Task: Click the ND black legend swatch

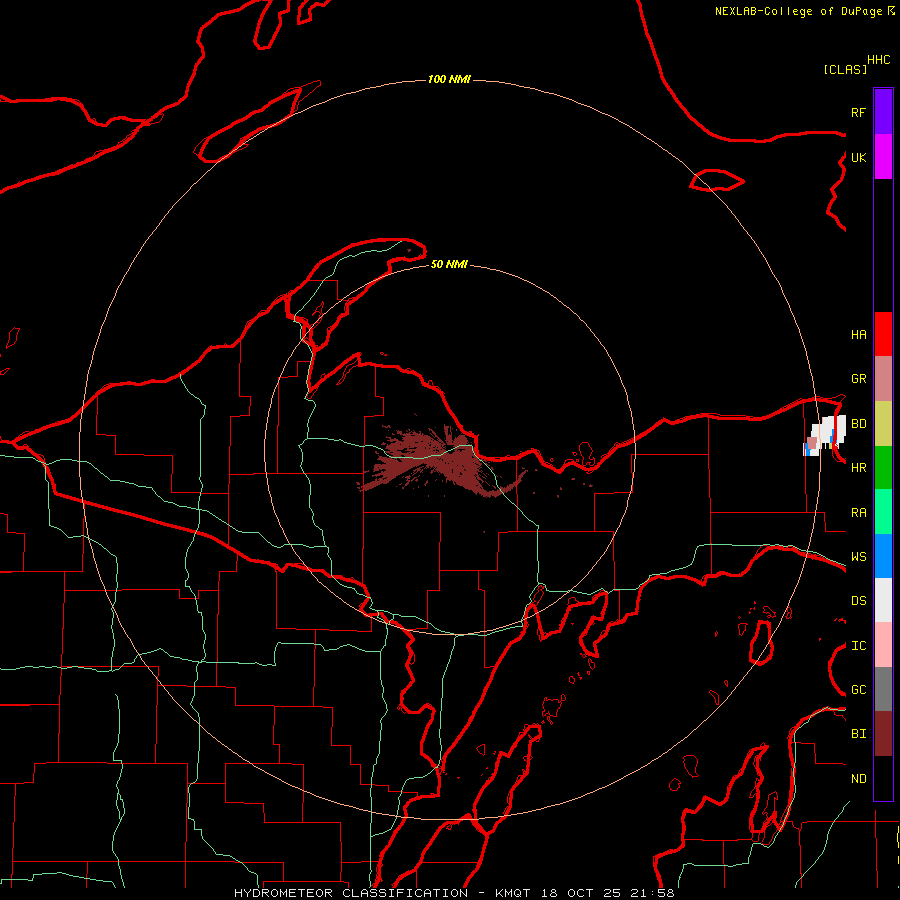Action: point(883,778)
